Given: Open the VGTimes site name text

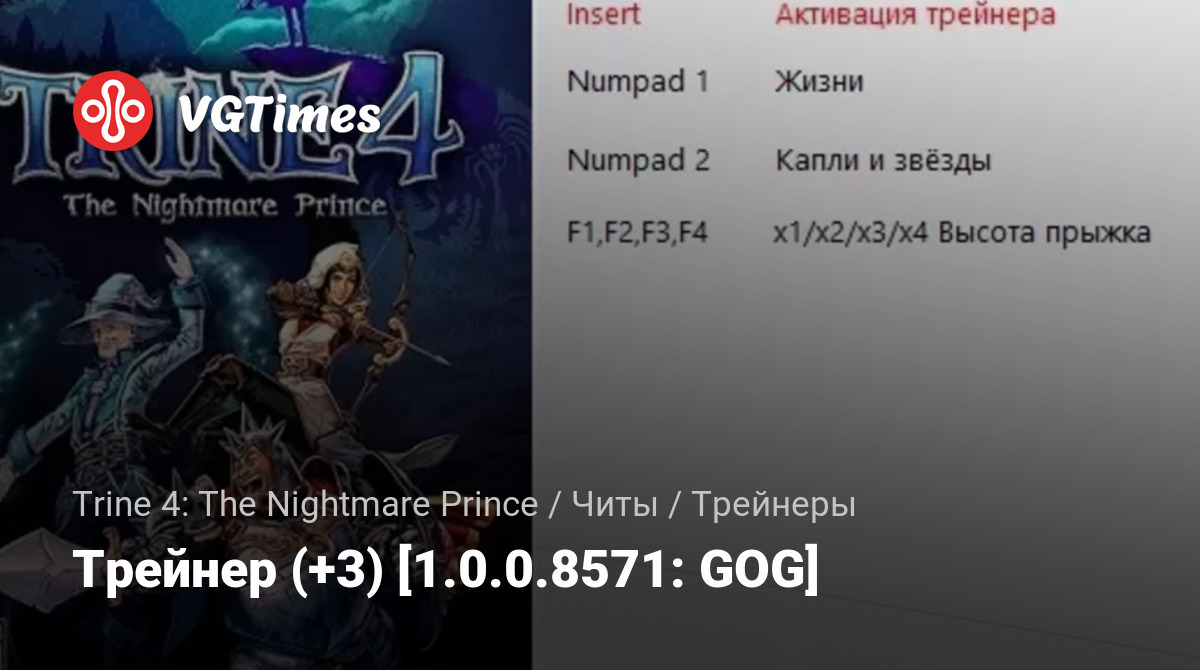Looking at the screenshot, I should click(x=279, y=114).
